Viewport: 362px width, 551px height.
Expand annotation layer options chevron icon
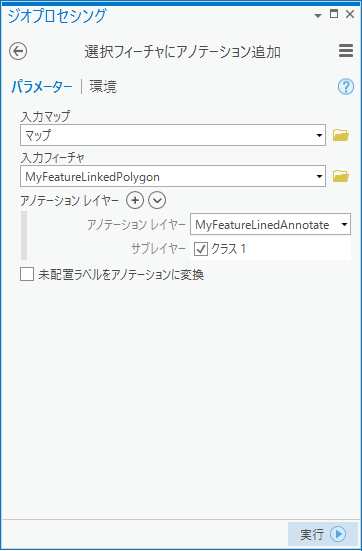pos(157,201)
